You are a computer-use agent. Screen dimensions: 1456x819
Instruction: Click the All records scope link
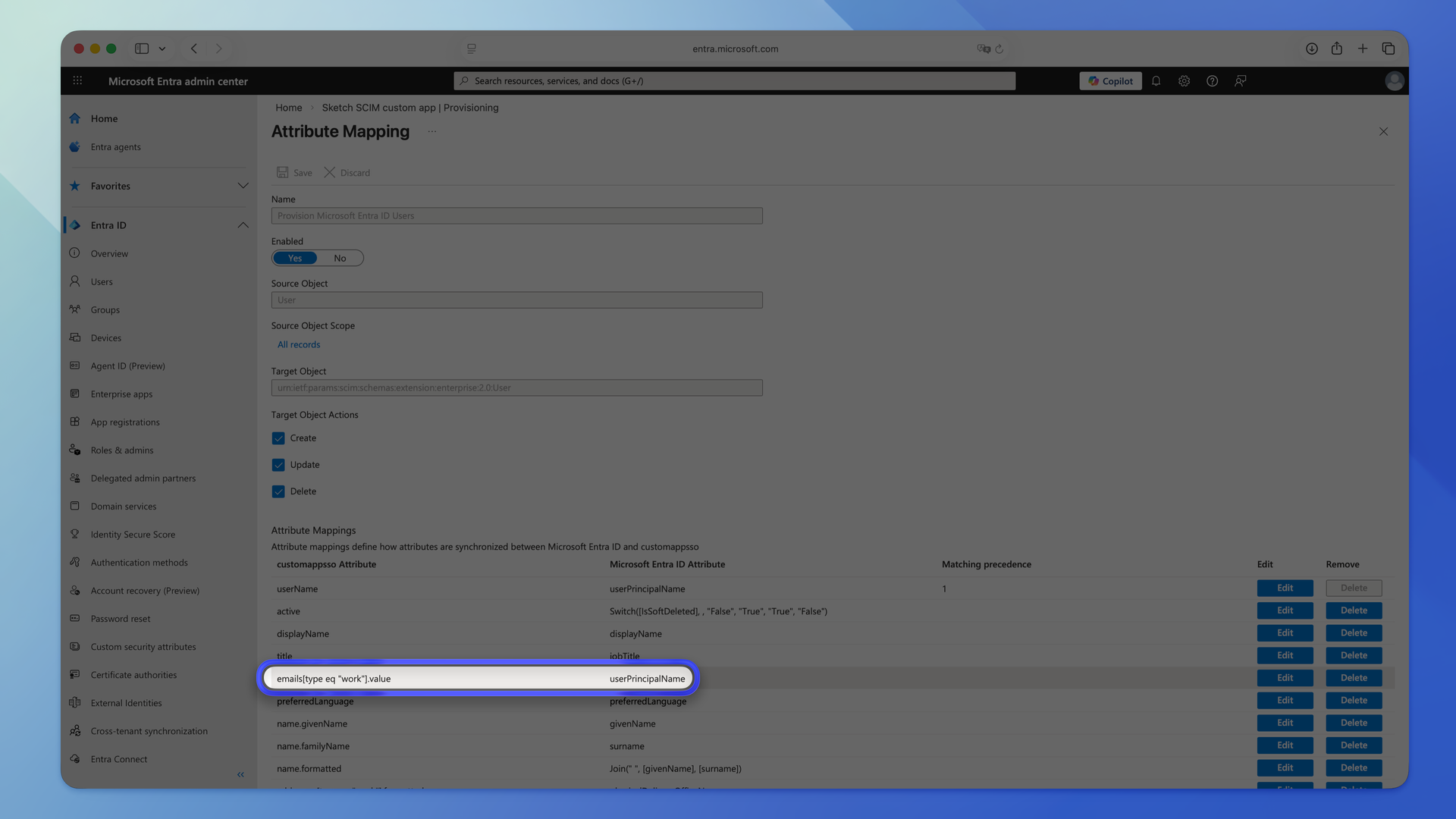[299, 344]
